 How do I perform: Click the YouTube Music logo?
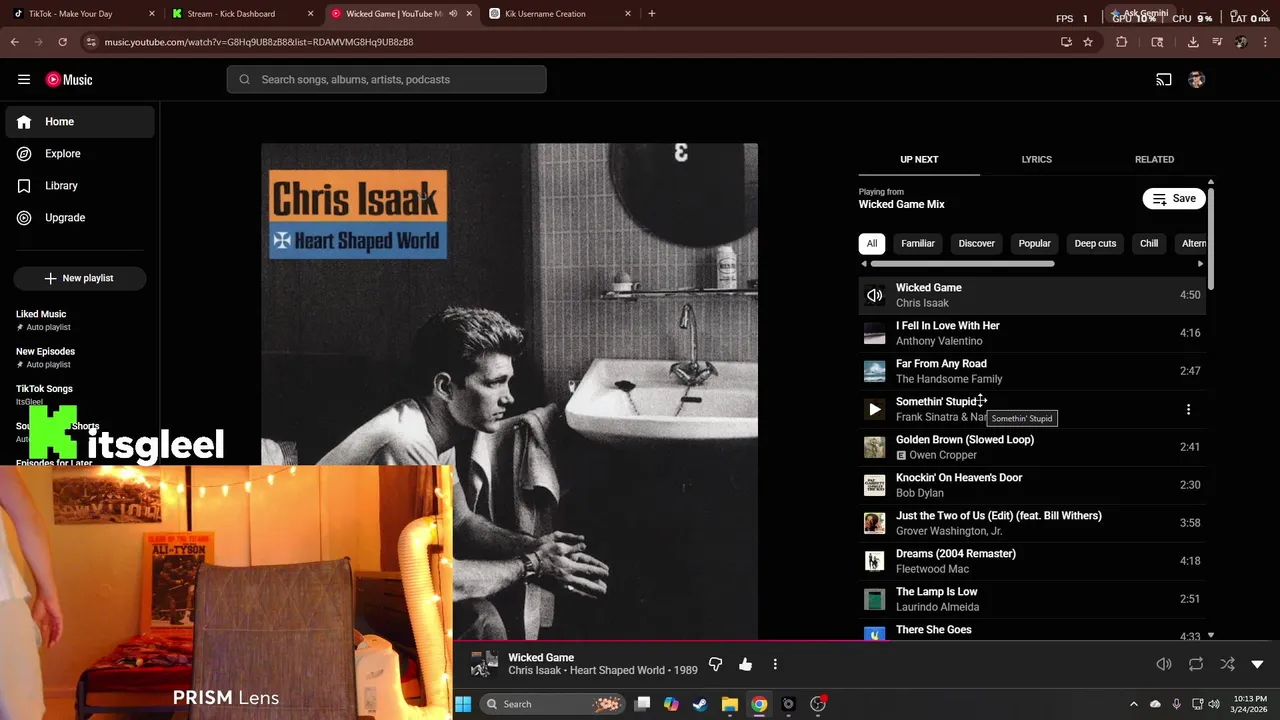69,80
